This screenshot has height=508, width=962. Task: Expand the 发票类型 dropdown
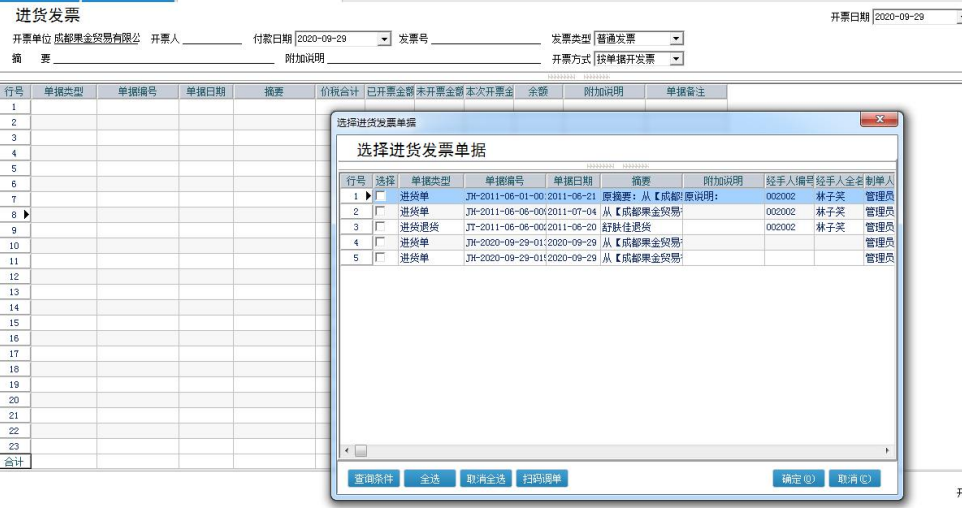(x=676, y=39)
